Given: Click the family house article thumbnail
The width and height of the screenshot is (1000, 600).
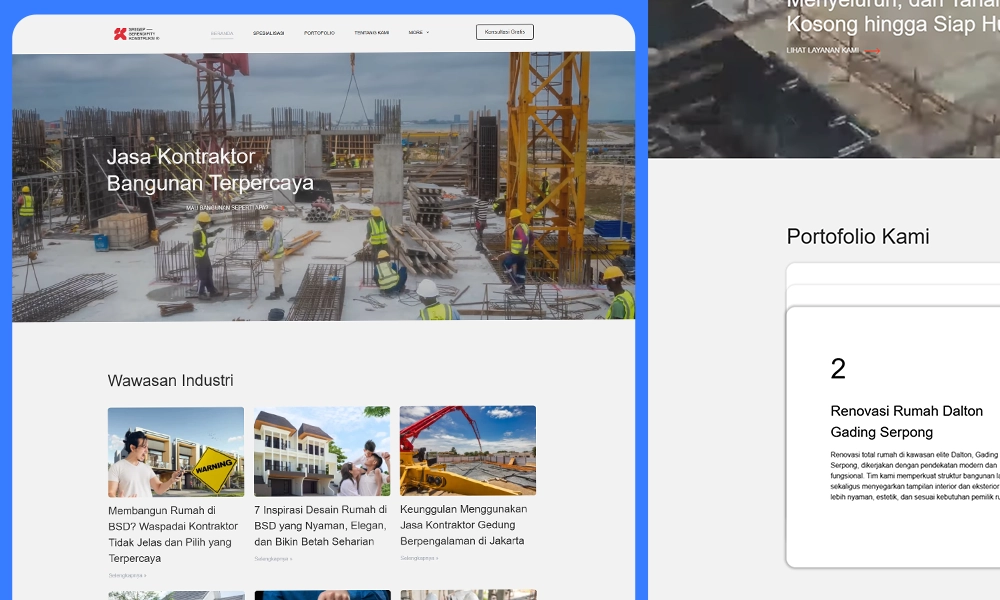Looking at the screenshot, I should (322, 451).
